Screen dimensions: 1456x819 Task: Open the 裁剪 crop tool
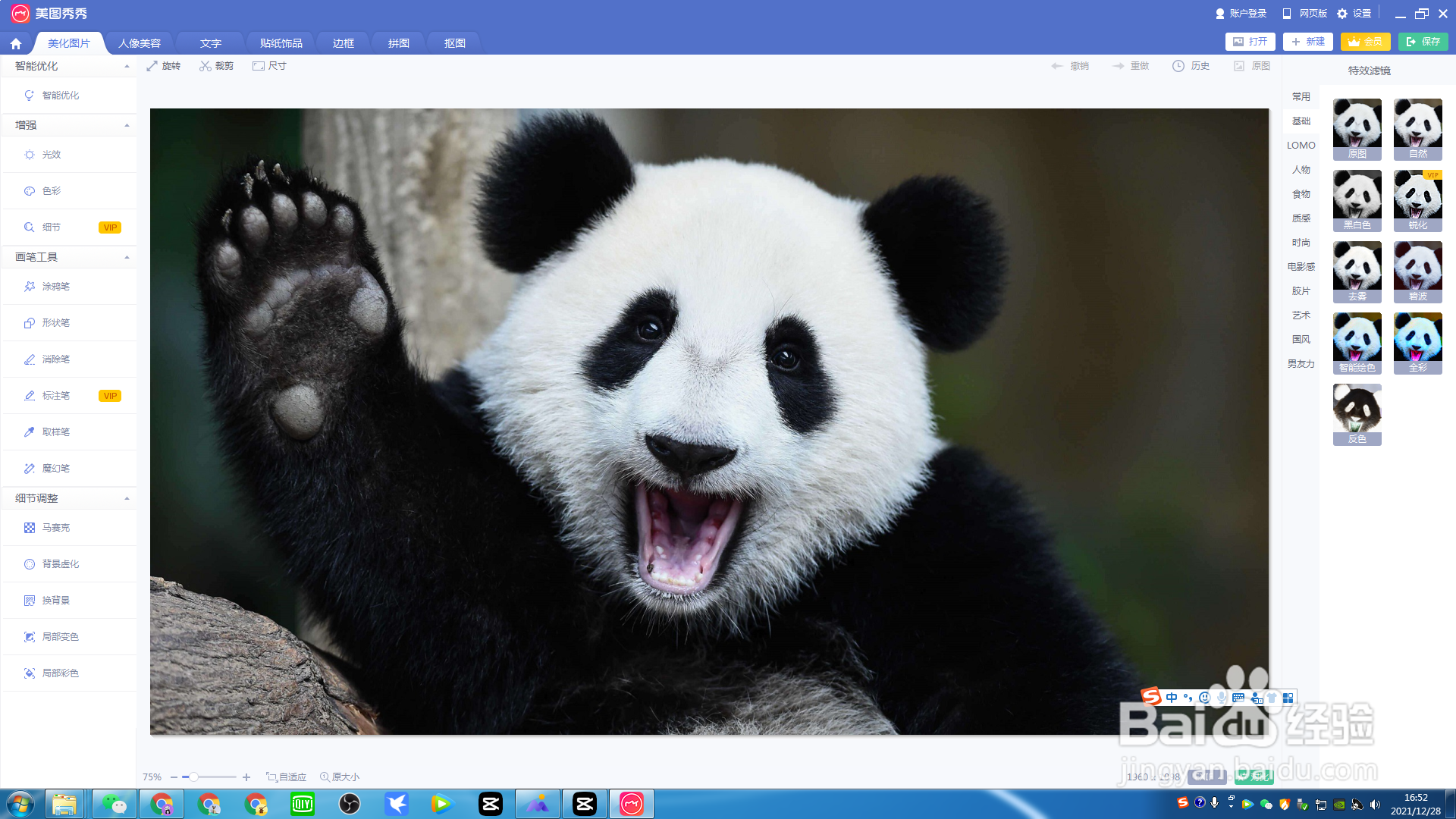(x=217, y=66)
